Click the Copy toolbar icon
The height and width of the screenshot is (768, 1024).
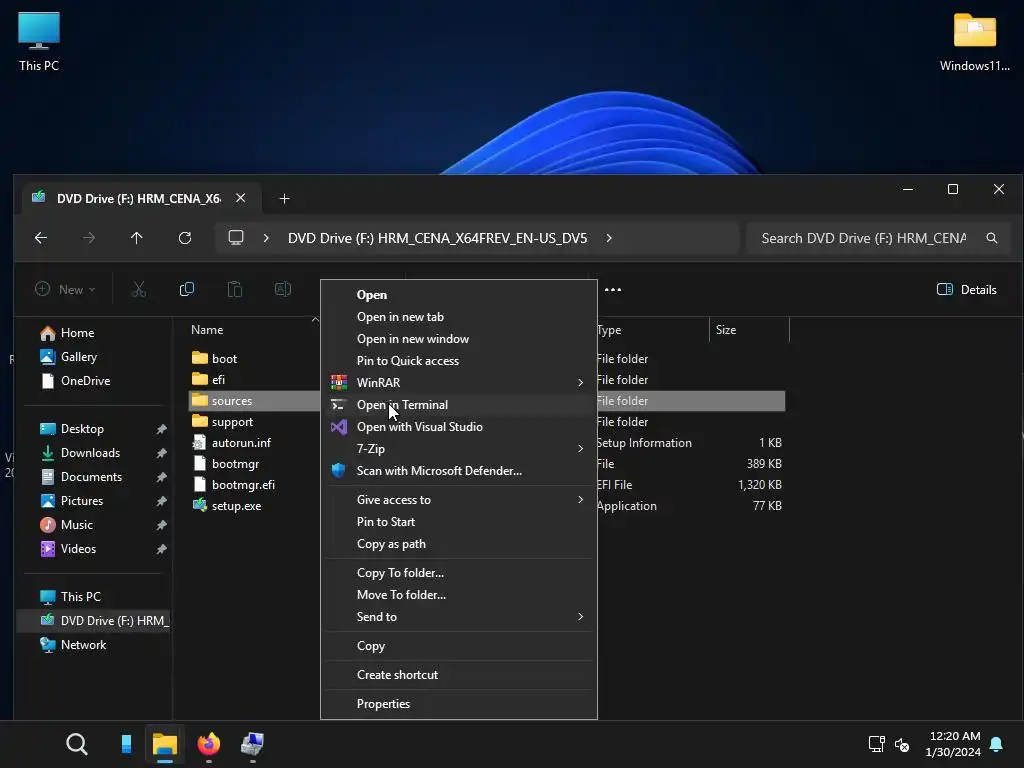tap(187, 289)
